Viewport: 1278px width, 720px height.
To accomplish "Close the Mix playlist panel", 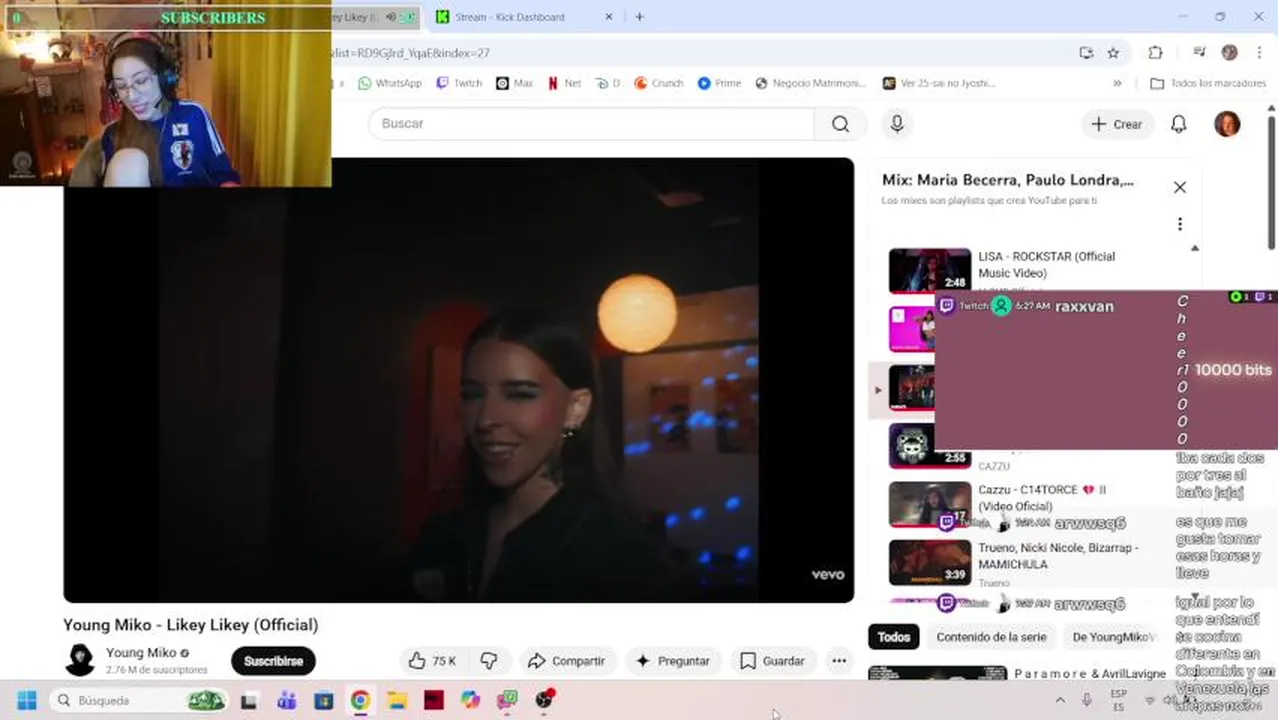I will 1180,187.
